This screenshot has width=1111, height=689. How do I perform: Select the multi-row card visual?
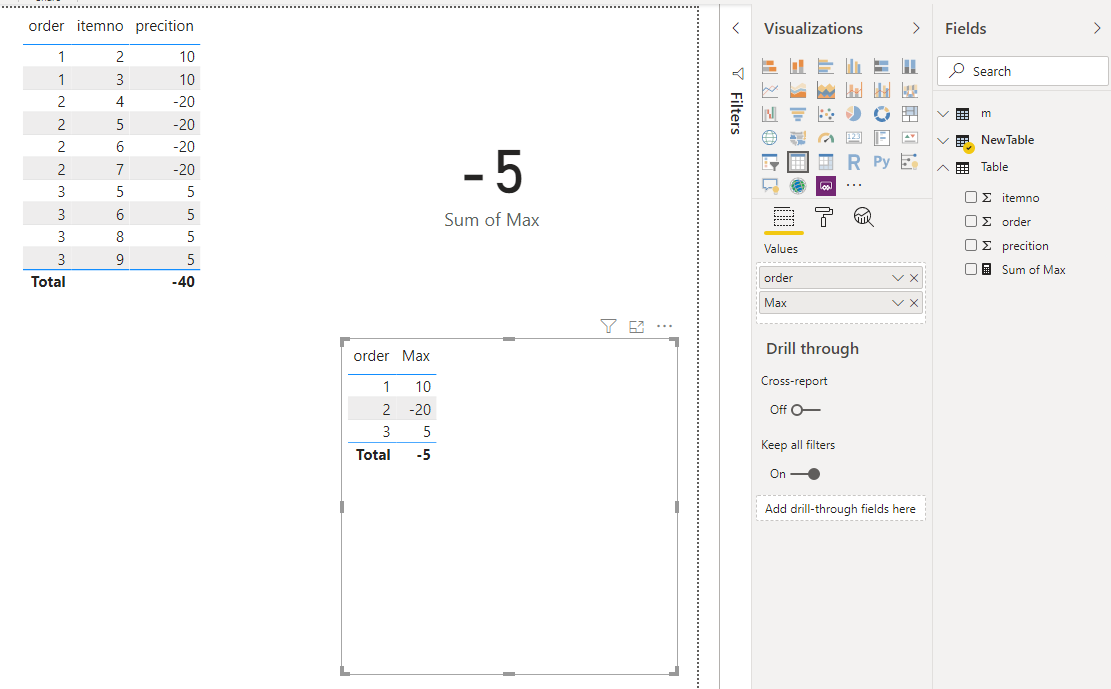pyautogui.click(x=881, y=138)
